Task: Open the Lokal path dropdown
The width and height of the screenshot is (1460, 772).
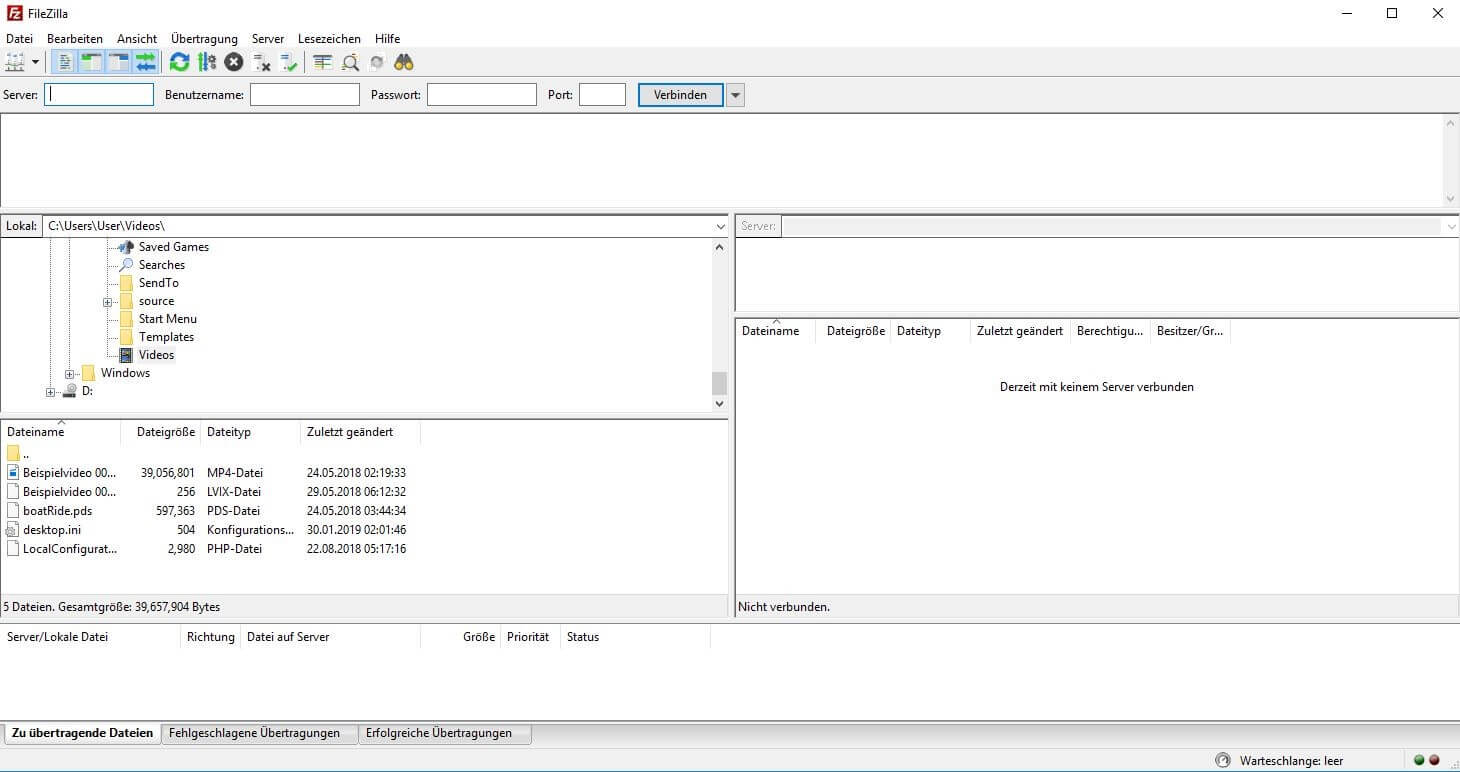Action: pos(720,225)
